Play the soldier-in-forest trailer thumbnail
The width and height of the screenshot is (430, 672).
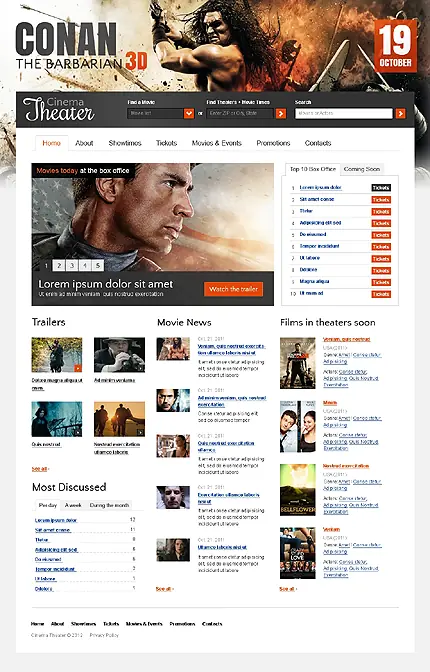click(x=57, y=355)
